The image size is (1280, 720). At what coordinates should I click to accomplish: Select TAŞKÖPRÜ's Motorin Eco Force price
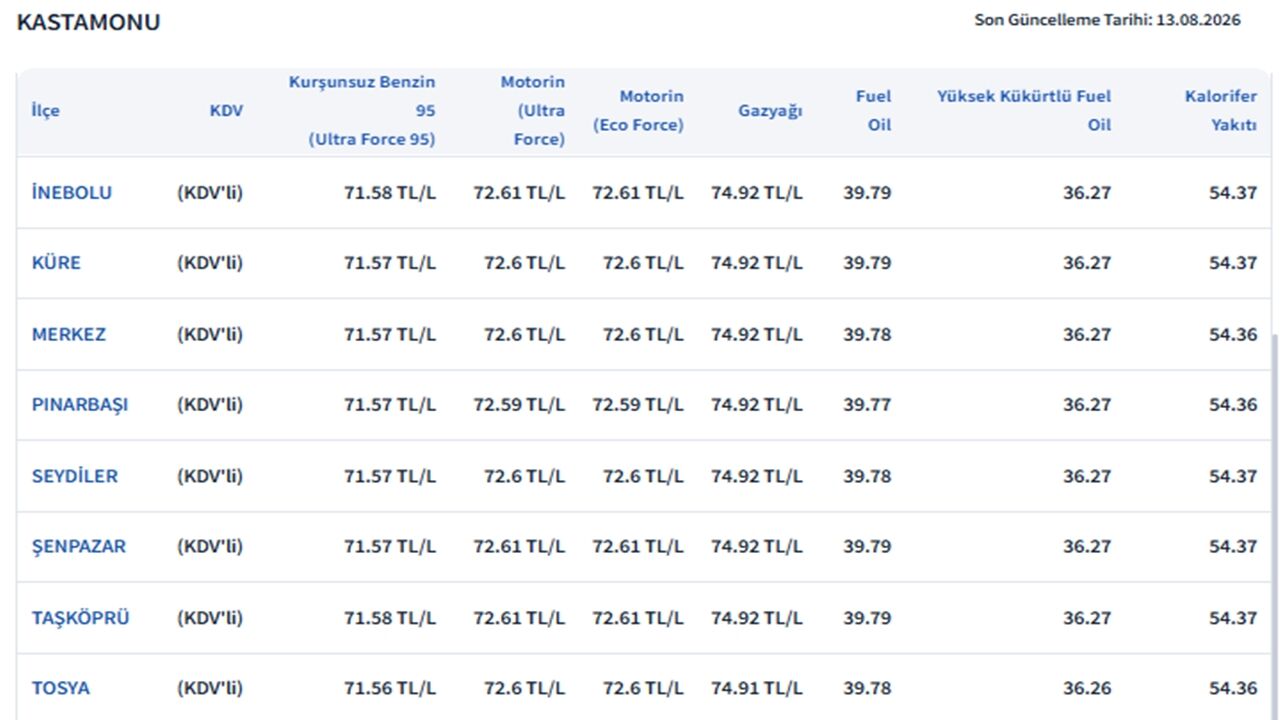638,618
